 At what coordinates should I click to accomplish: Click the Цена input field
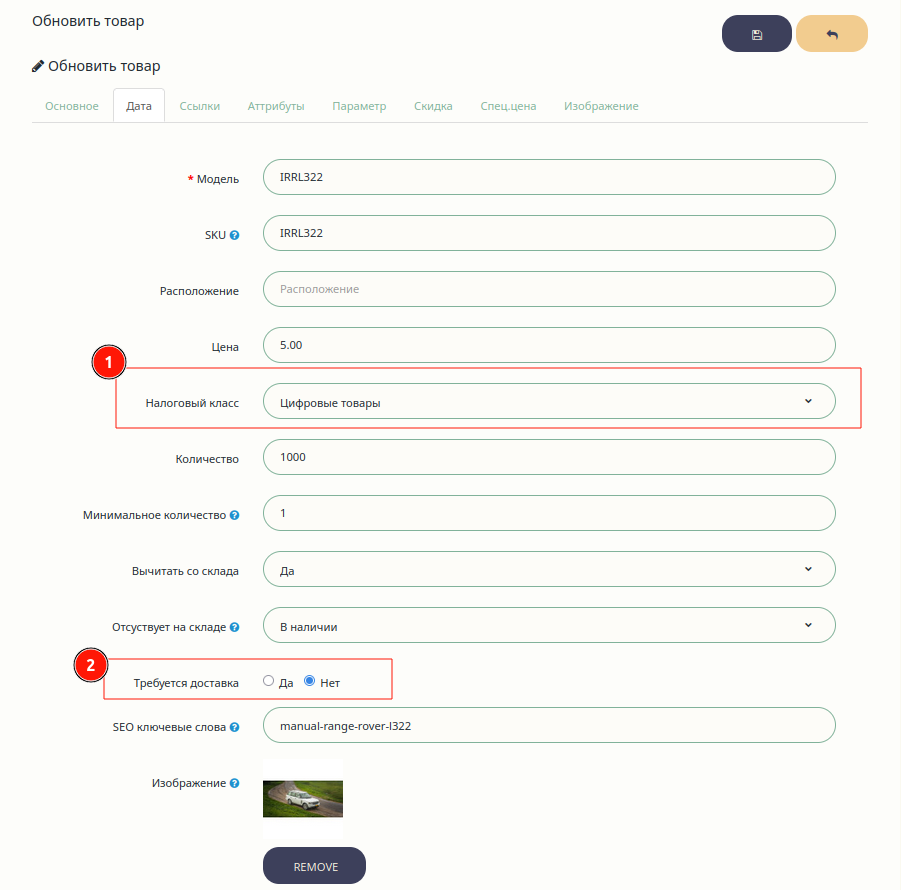(548, 345)
